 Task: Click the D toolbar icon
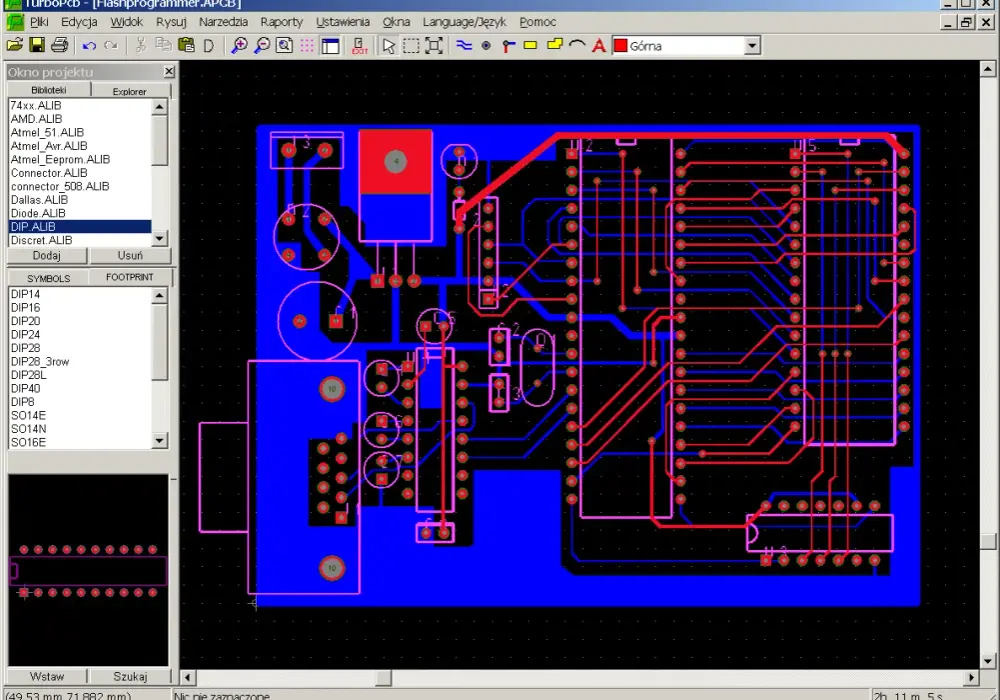point(209,46)
